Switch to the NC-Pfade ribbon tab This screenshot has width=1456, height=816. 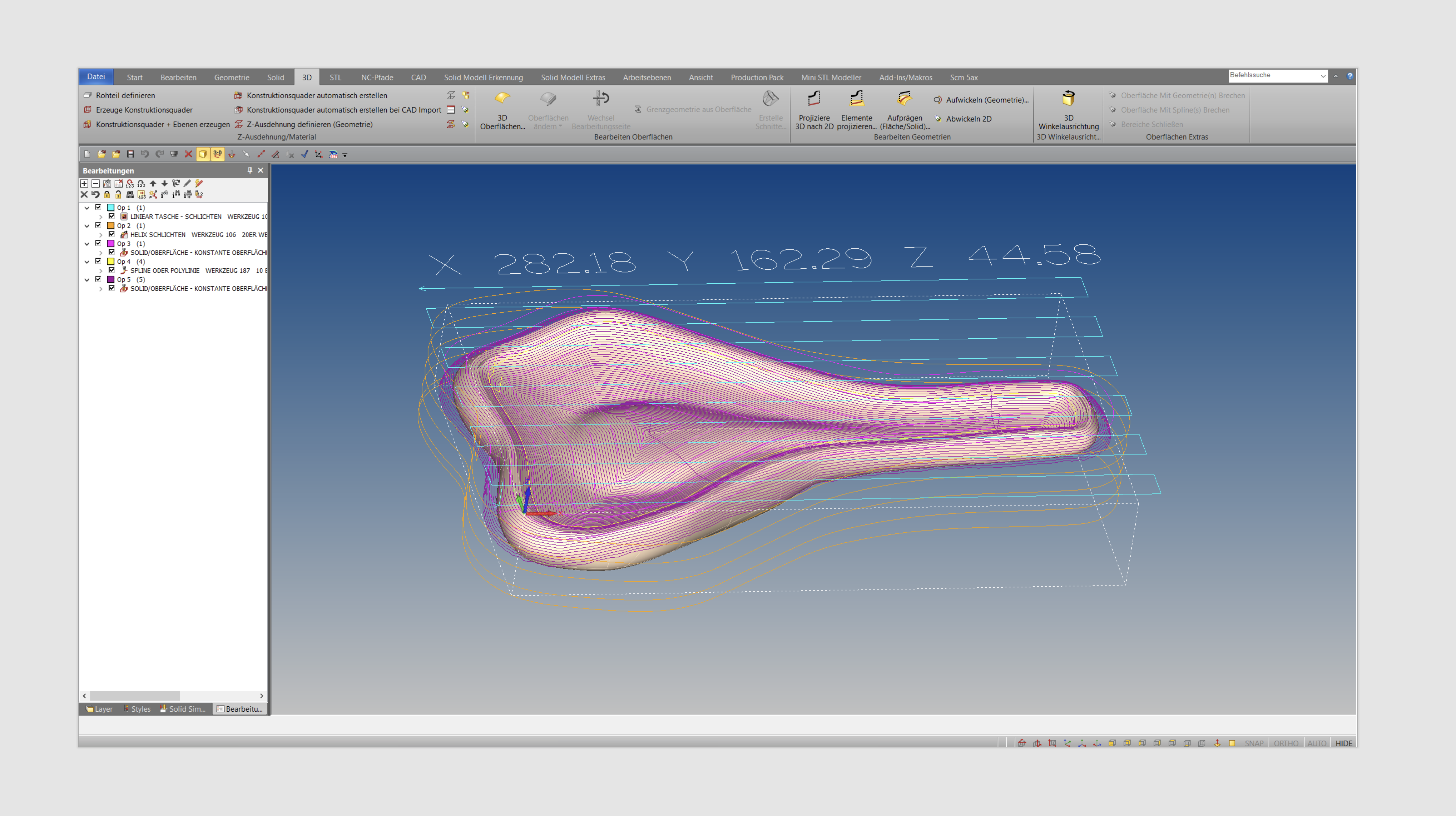point(376,78)
